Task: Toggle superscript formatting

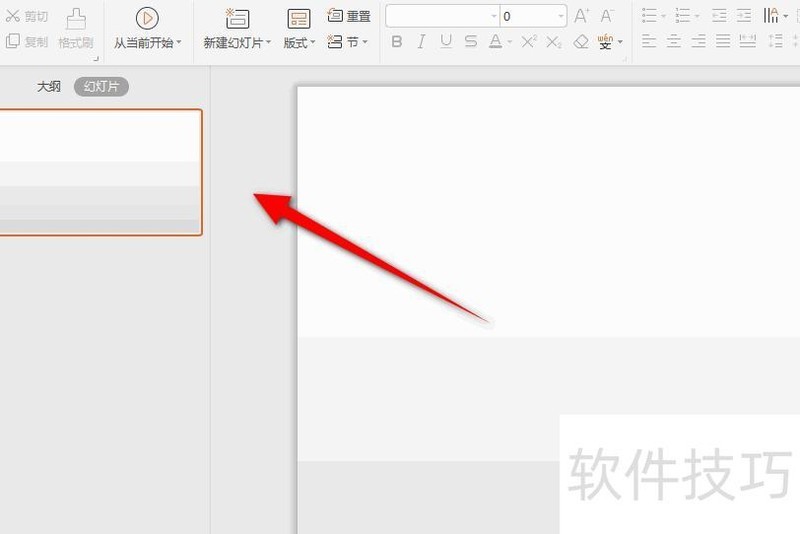Action: pos(529,41)
